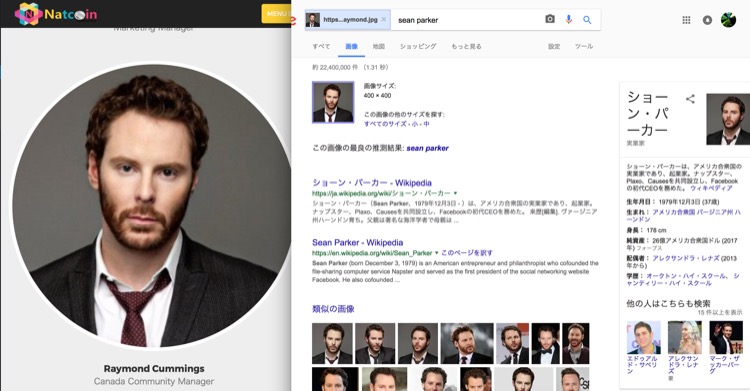Click the blue magnifier search icon
750x391 pixels.
(587, 20)
